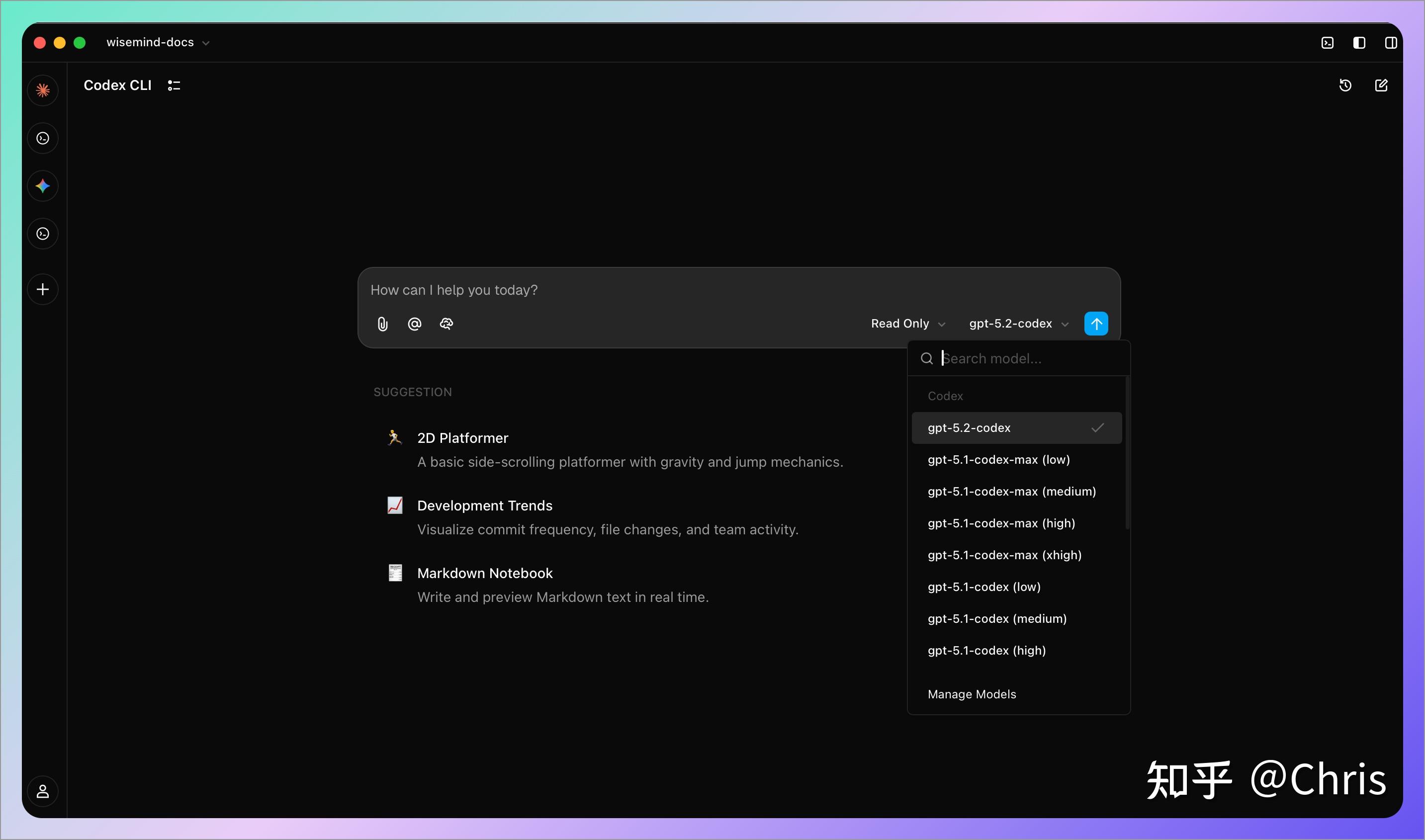Click the paperclip attach file icon
The height and width of the screenshot is (840, 1425).
pyautogui.click(x=383, y=324)
